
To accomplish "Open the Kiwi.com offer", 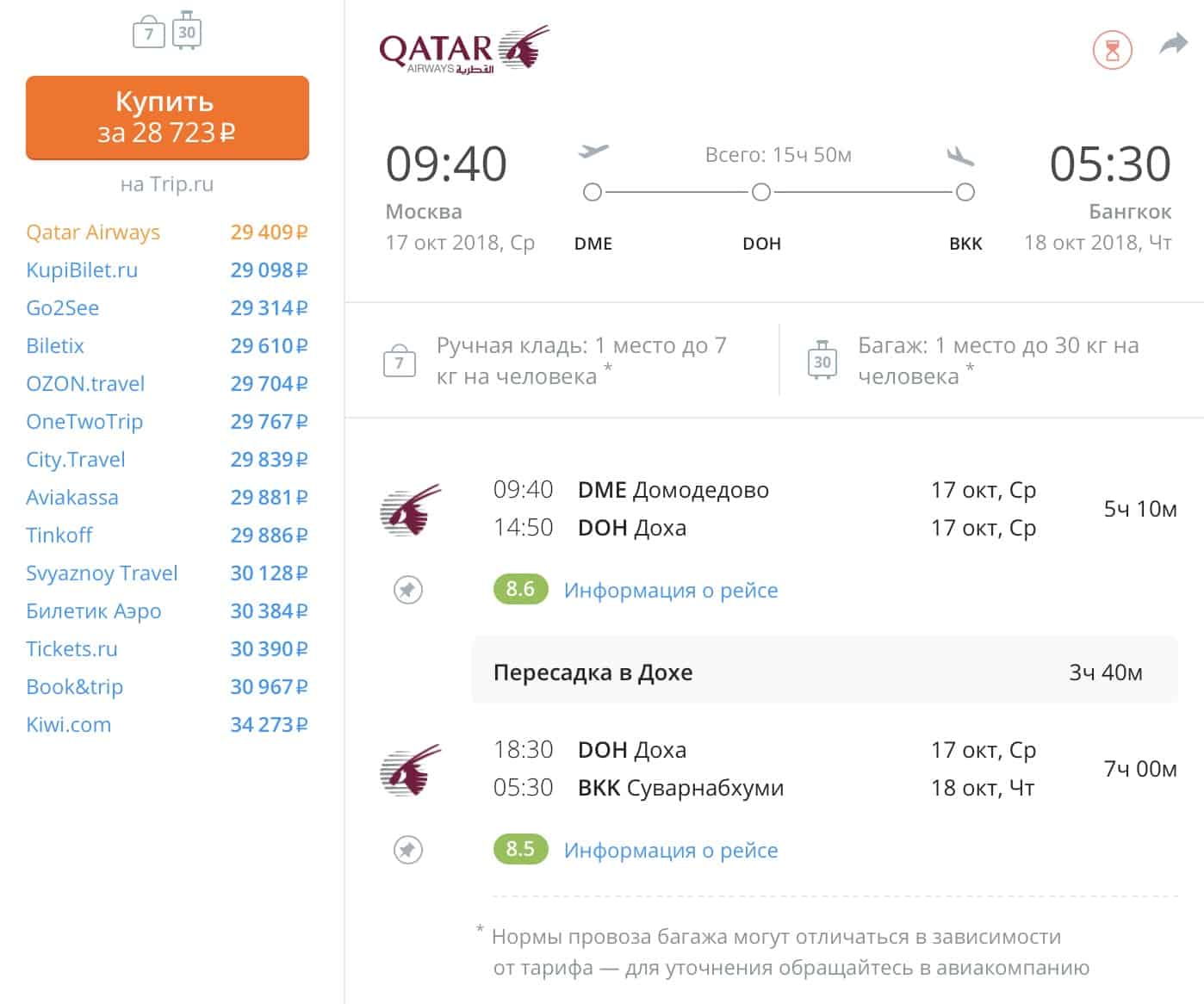I will point(69,725).
